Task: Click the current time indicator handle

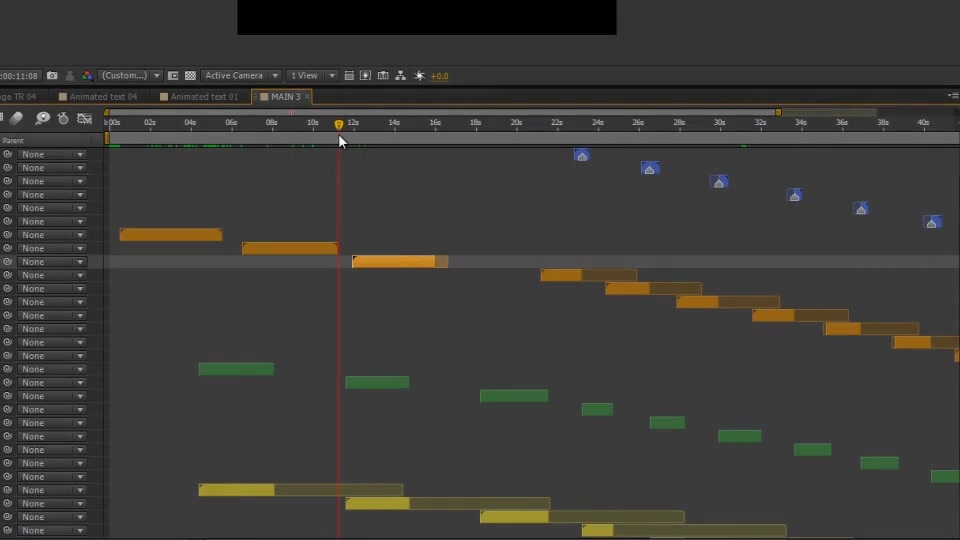Action: pos(339,124)
